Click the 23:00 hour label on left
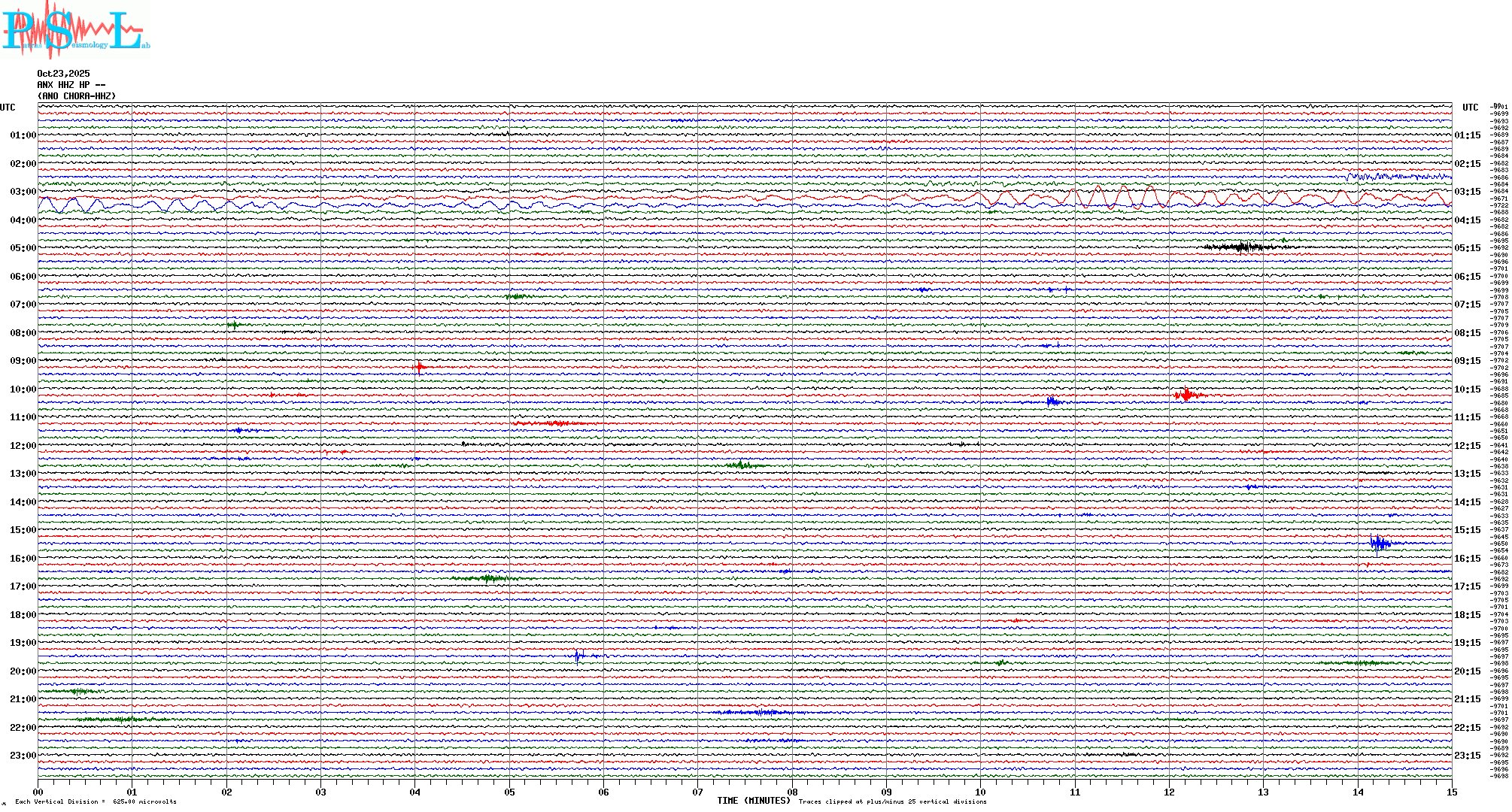 tap(23, 756)
